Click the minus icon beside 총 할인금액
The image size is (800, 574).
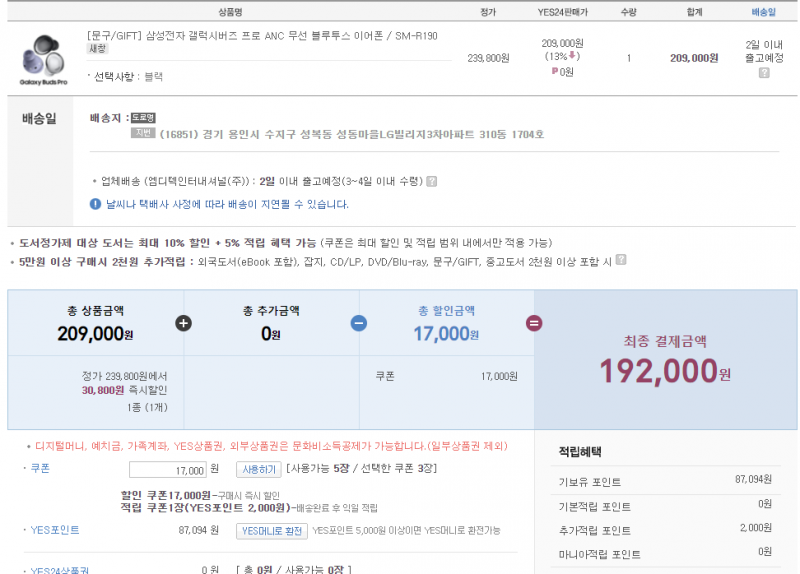(x=359, y=323)
